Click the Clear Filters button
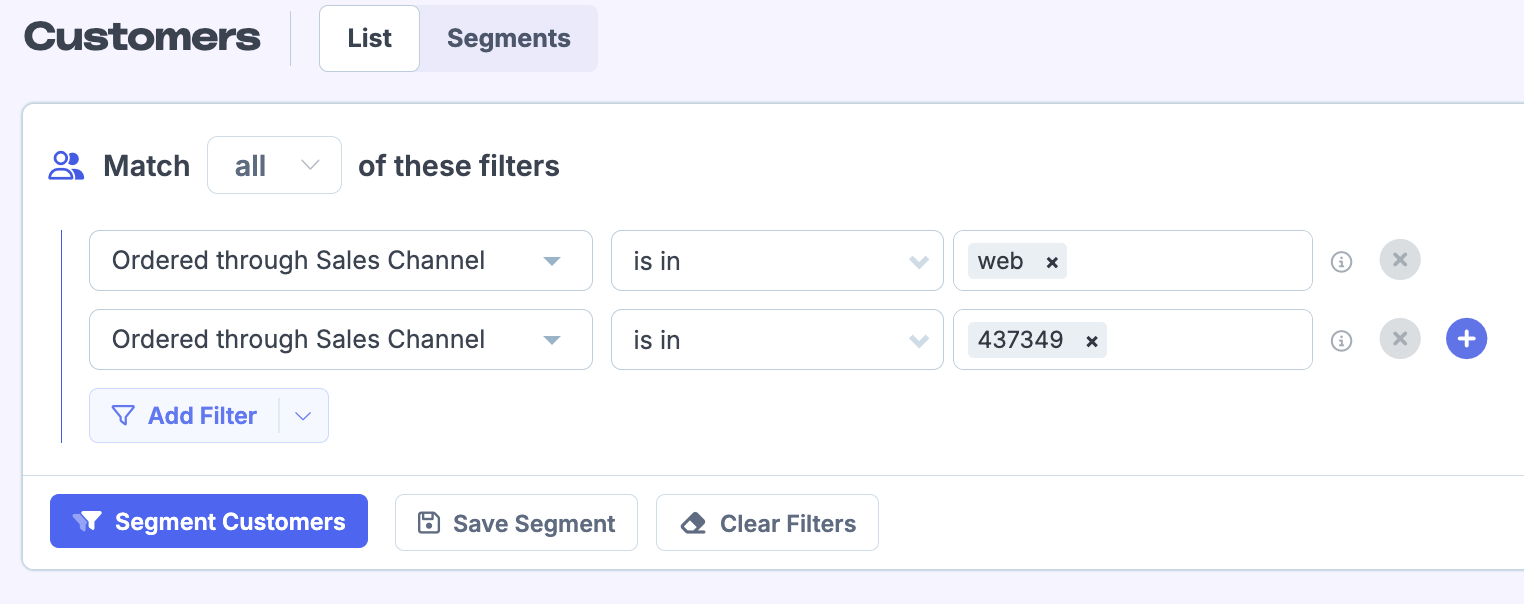The image size is (1524, 604). (x=767, y=523)
